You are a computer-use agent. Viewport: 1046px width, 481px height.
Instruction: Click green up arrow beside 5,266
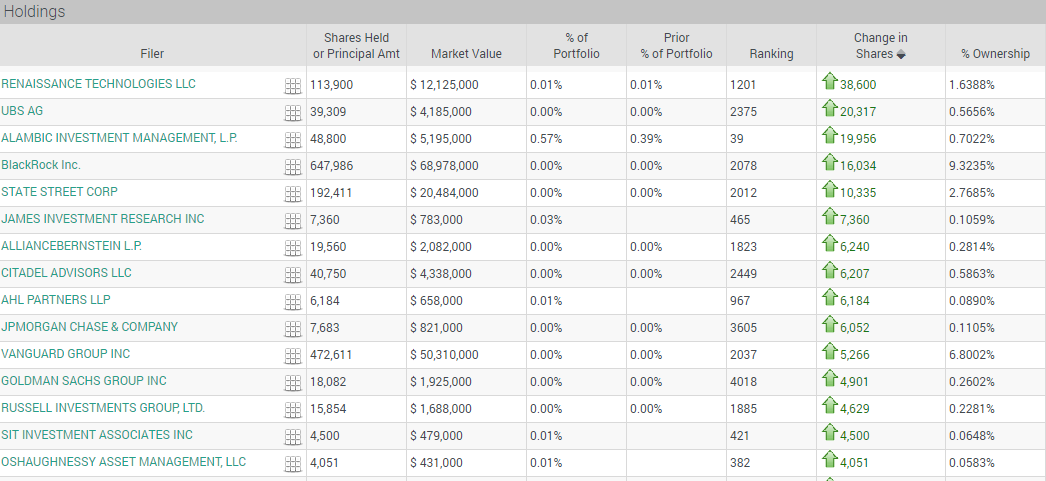(x=829, y=352)
